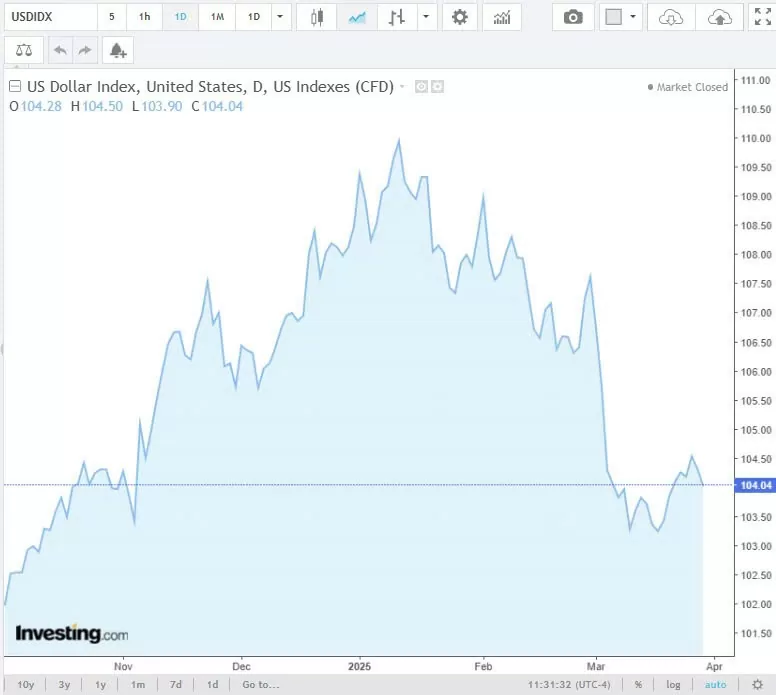Viewport: 776px width, 695px height.
Task: Create an alert with the bell icon
Action: point(118,50)
